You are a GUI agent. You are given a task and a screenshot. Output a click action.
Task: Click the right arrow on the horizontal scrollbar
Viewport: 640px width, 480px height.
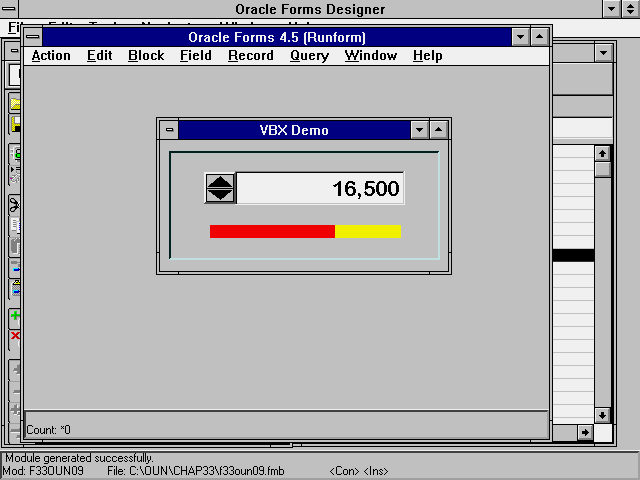pyautogui.click(x=585, y=432)
